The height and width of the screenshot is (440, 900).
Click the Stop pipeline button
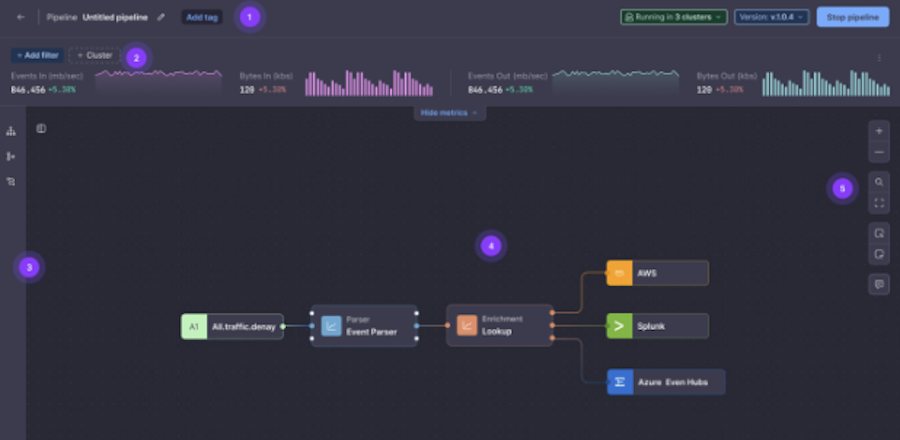coord(852,17)
